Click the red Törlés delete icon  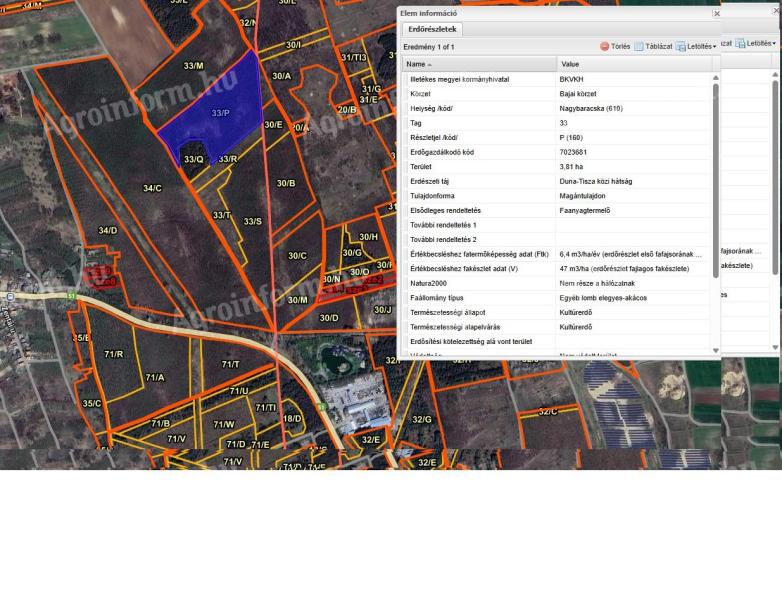604,46
